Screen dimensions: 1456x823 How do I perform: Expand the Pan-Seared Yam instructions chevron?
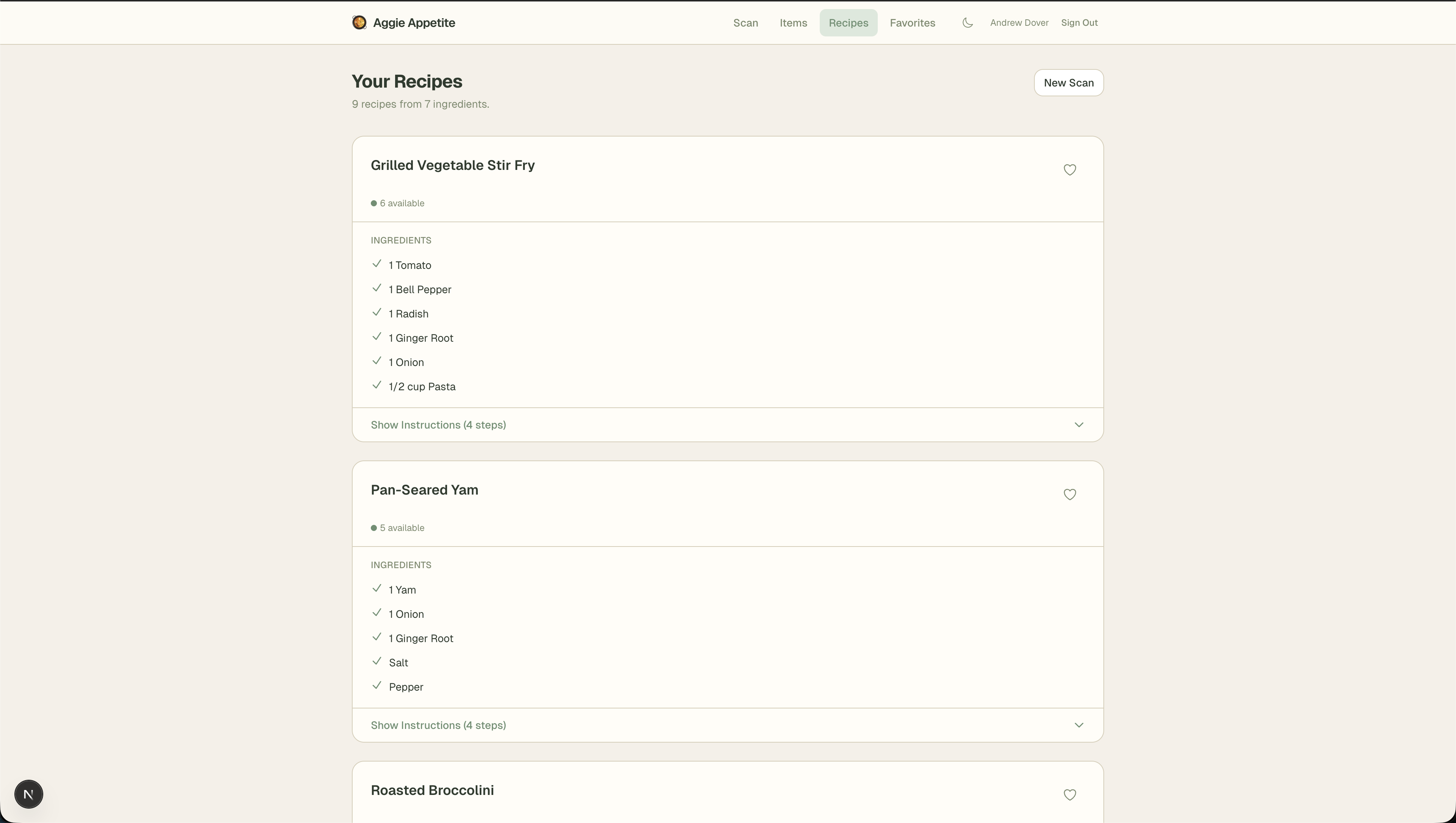tap(1078, 725)
